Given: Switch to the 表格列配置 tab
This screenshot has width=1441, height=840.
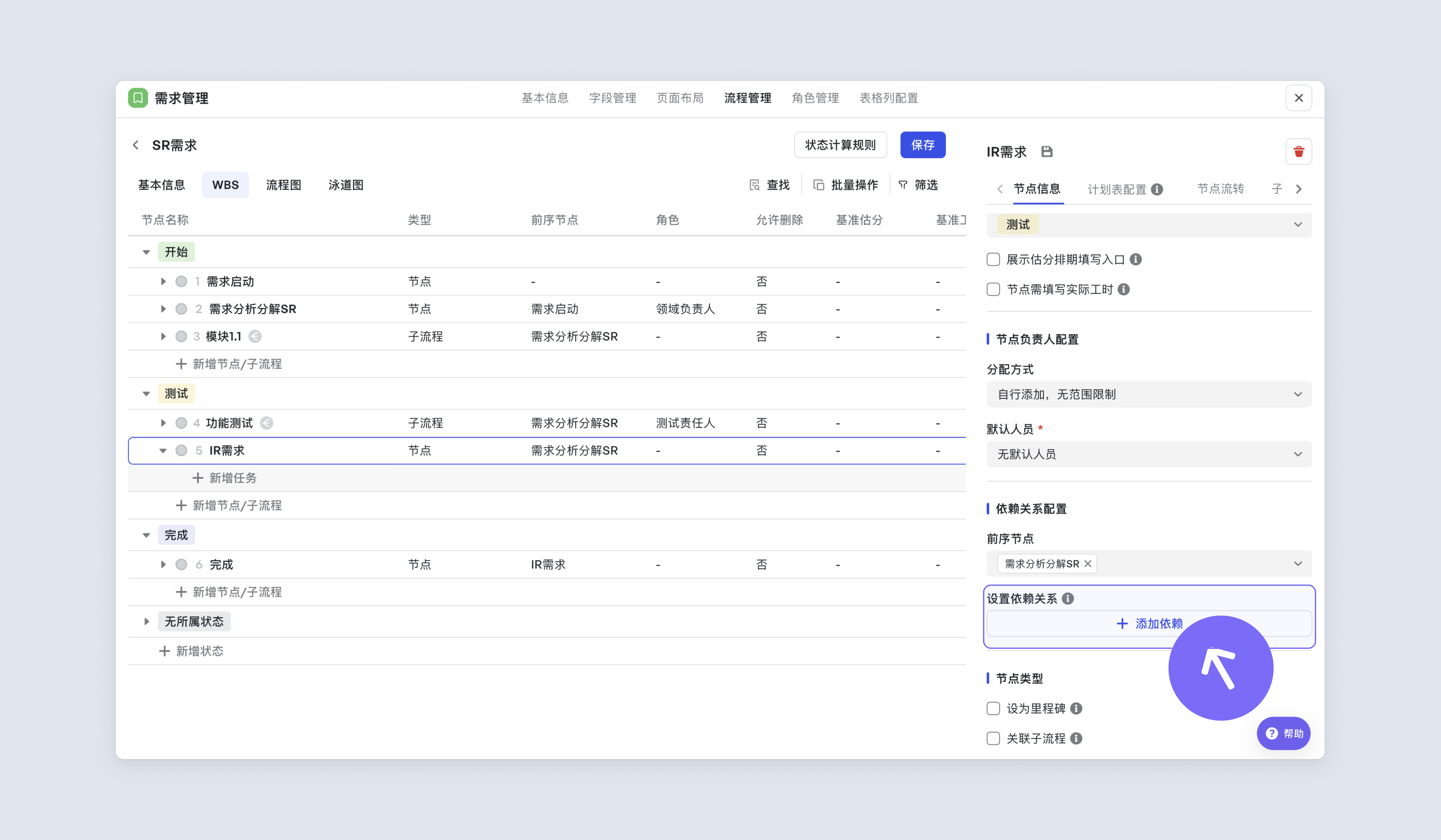Looking at the screenshot, I should click(889, 98).
